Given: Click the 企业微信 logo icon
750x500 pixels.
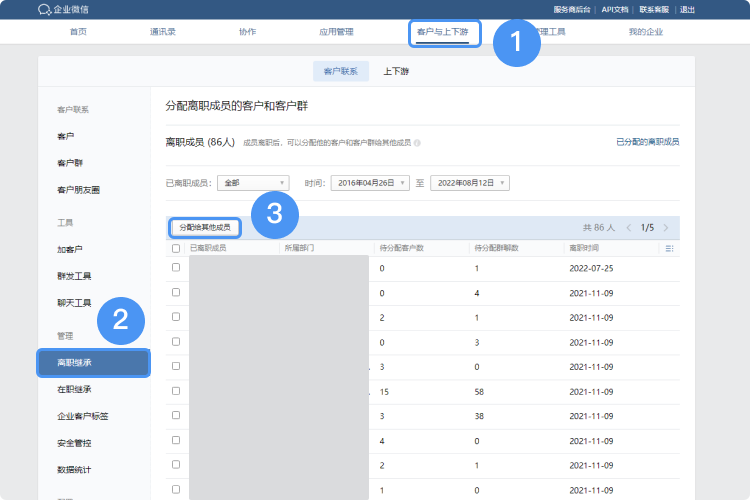Looking at the screenshot, I should point(44,9).
